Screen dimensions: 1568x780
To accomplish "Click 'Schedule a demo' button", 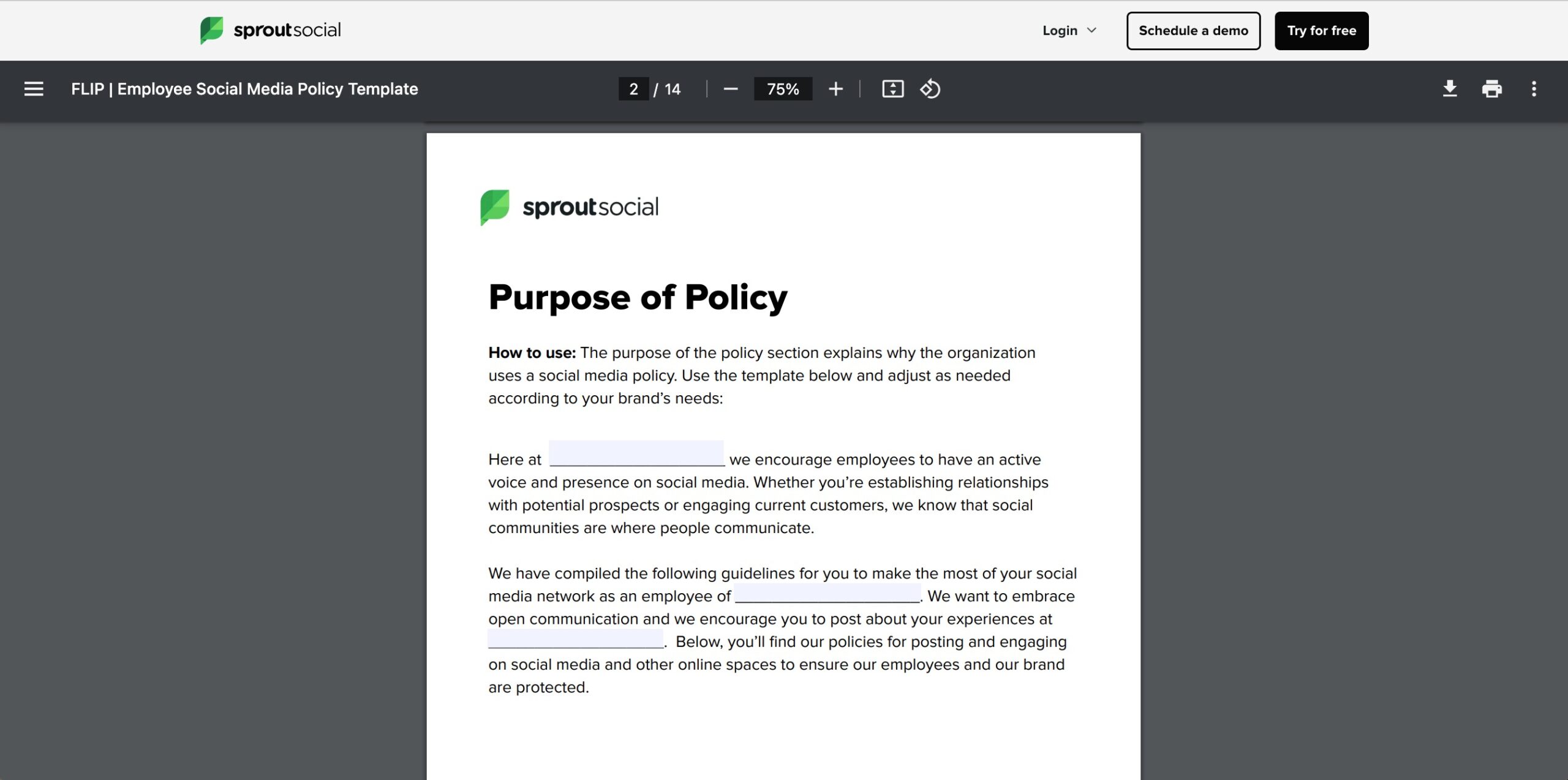I will point(1193,30).
